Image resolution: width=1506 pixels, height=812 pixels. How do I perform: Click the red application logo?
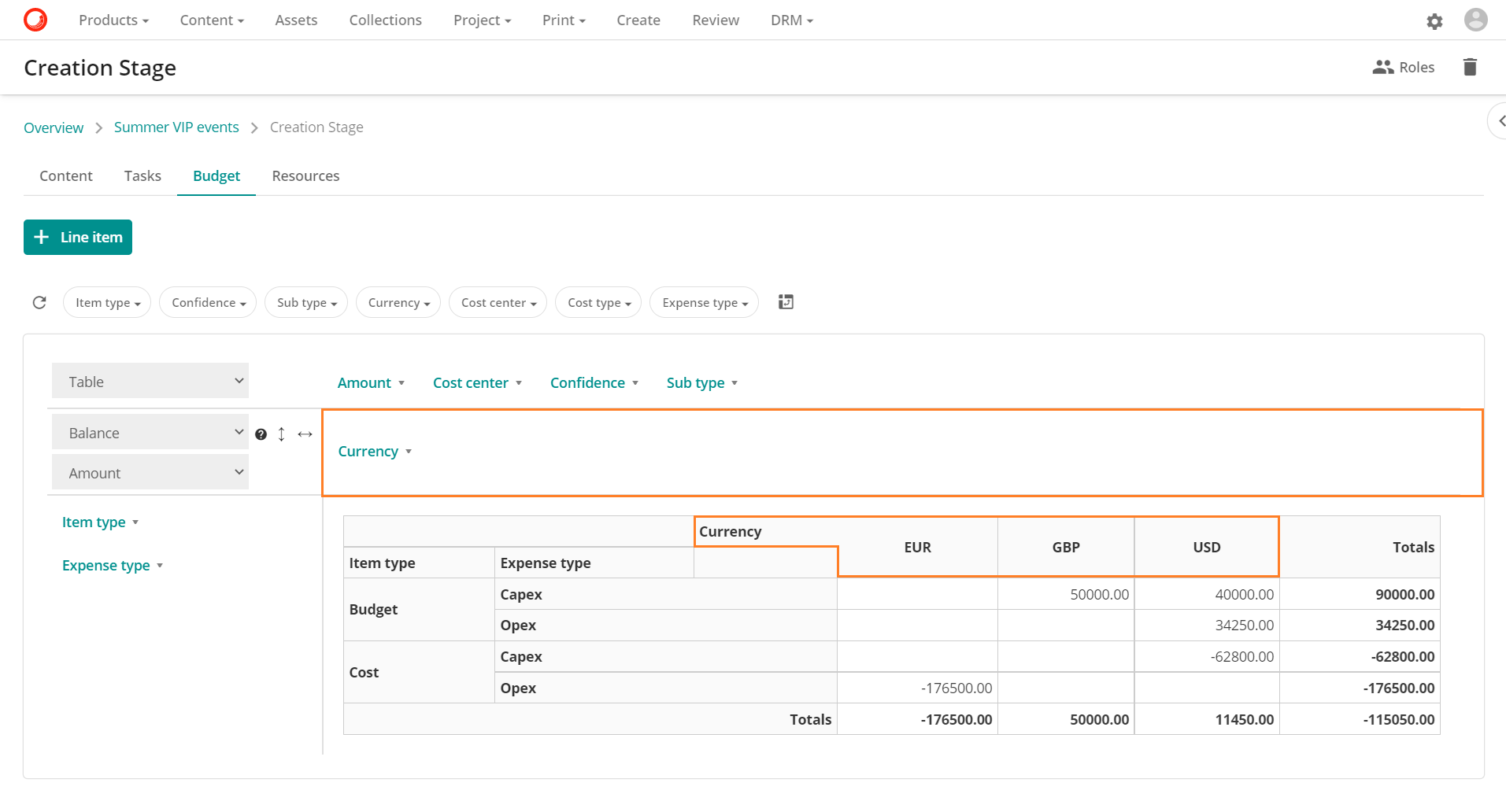pyautogui.click(x=35, y=20)
